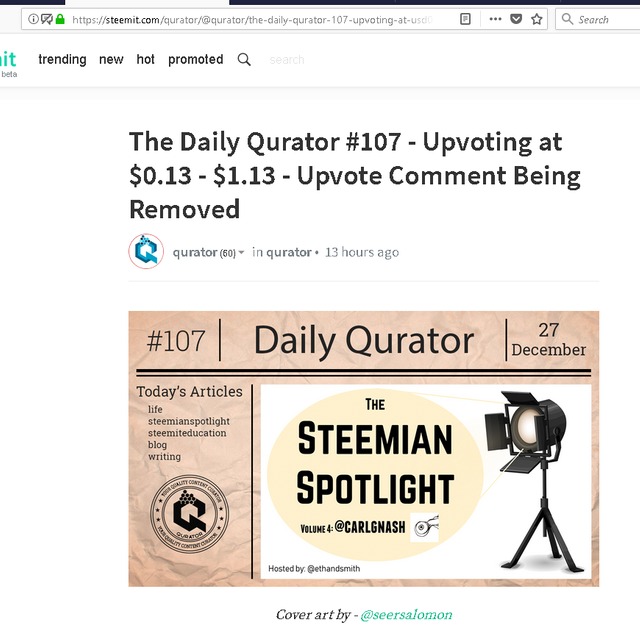Open the qurator category link

(x=289, y=253)
